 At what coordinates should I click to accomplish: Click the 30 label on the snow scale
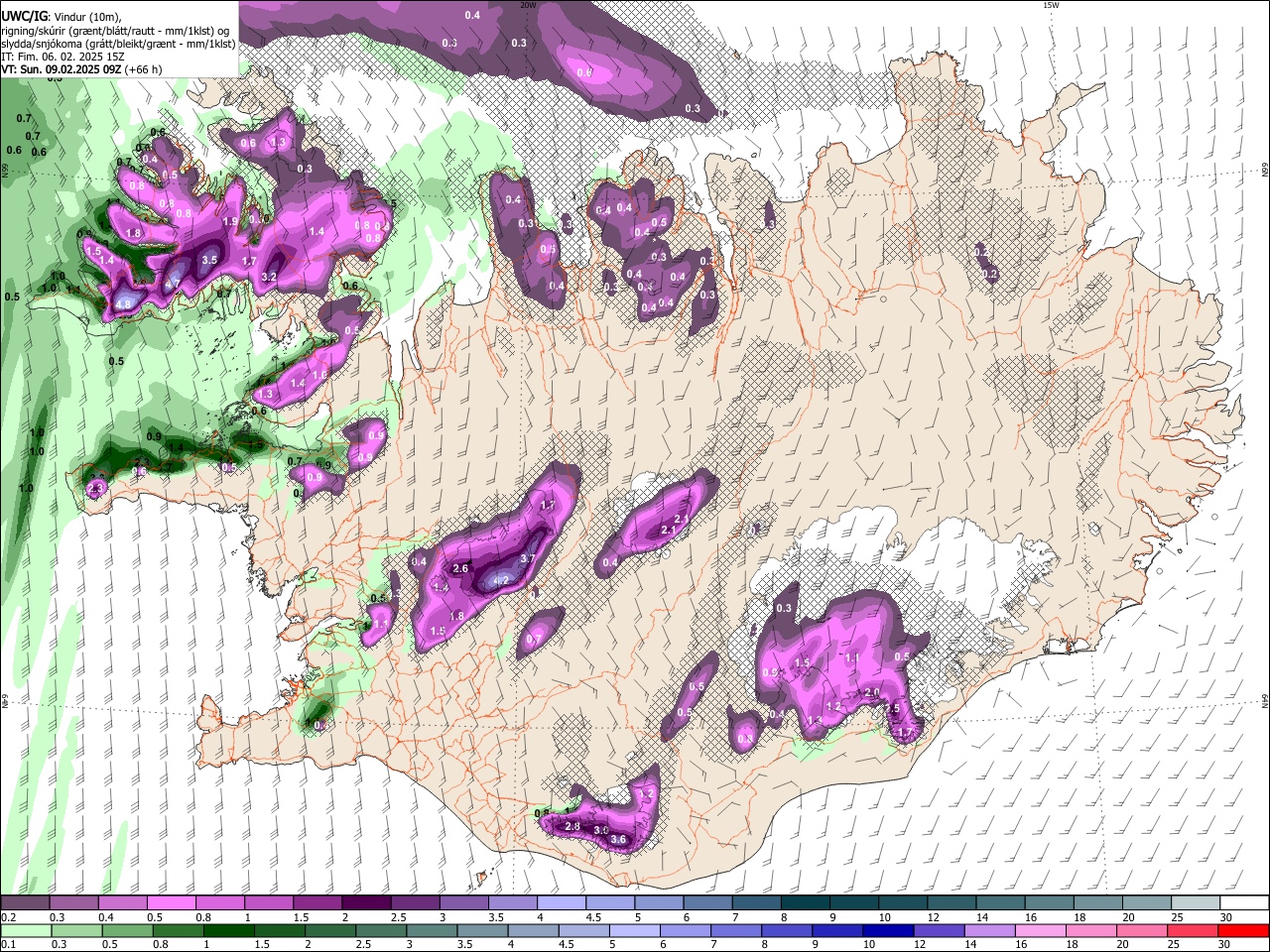click(x=1225, y=917)
